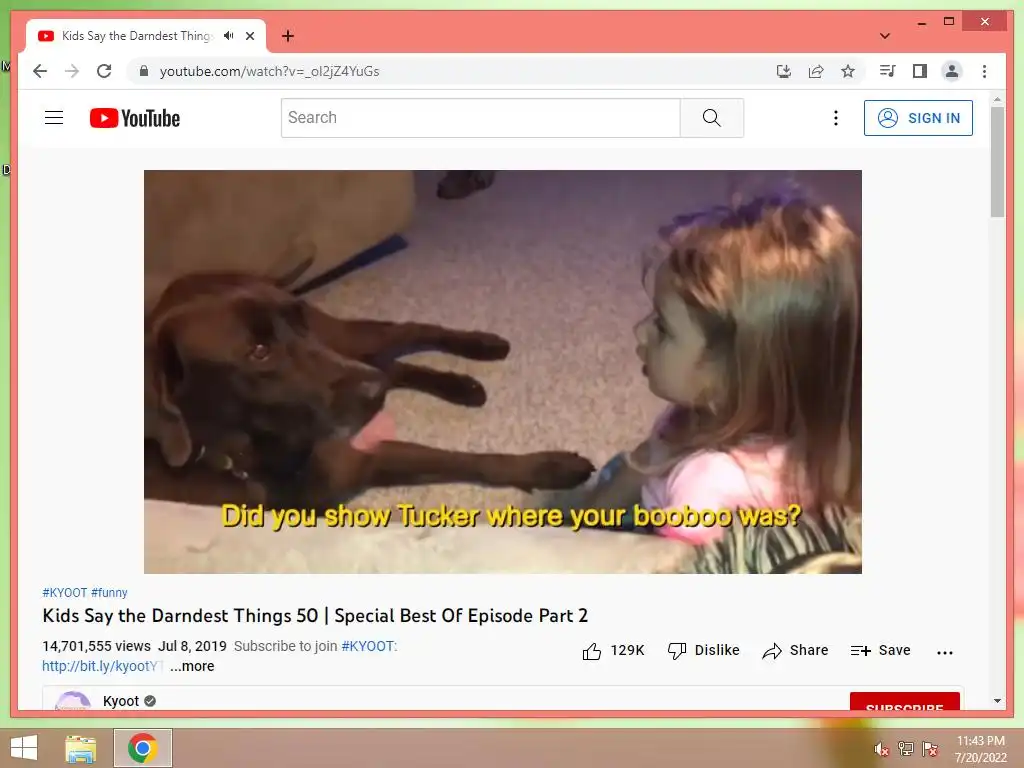Click the #KYOOT link in the description
Viewport: 1024px width, 768px height.
(368, 647)
